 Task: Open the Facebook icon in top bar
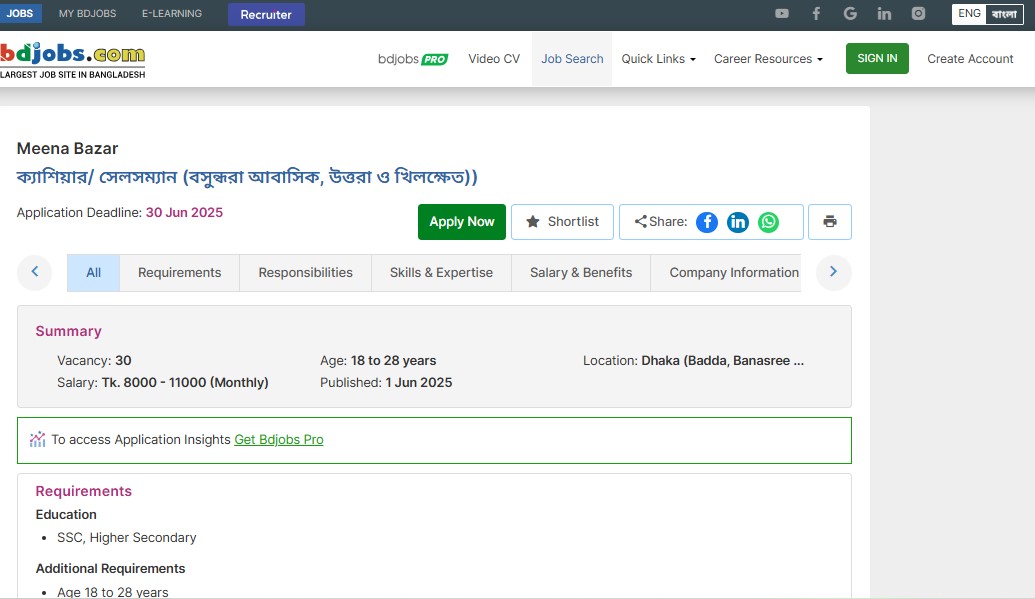click(x=816, y=13)
